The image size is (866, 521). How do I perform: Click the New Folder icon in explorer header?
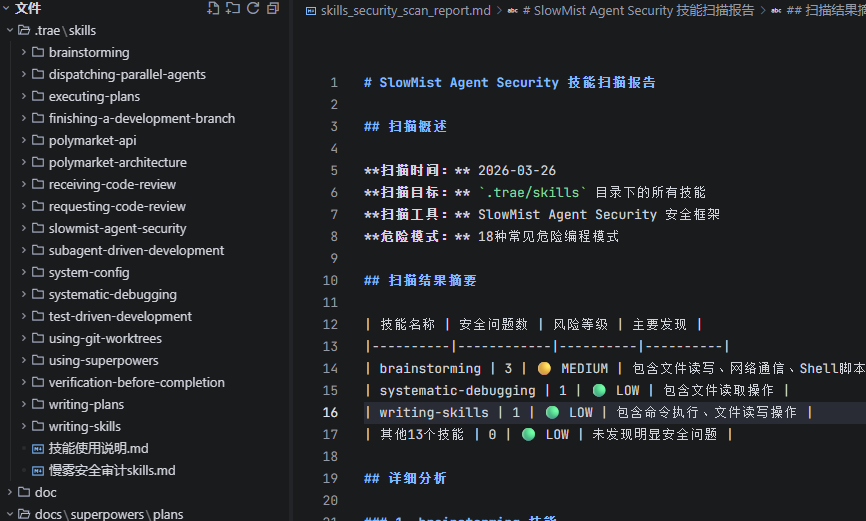coord(233,8)
